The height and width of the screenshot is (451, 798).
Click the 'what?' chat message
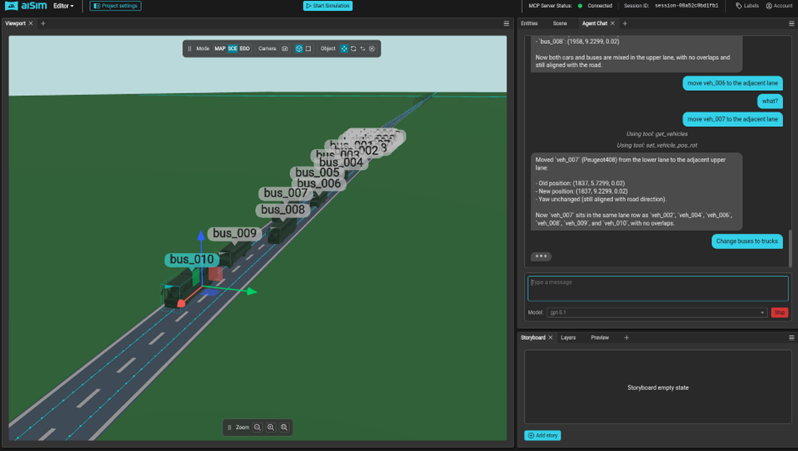pyautogui.click(x=770, y=101)
